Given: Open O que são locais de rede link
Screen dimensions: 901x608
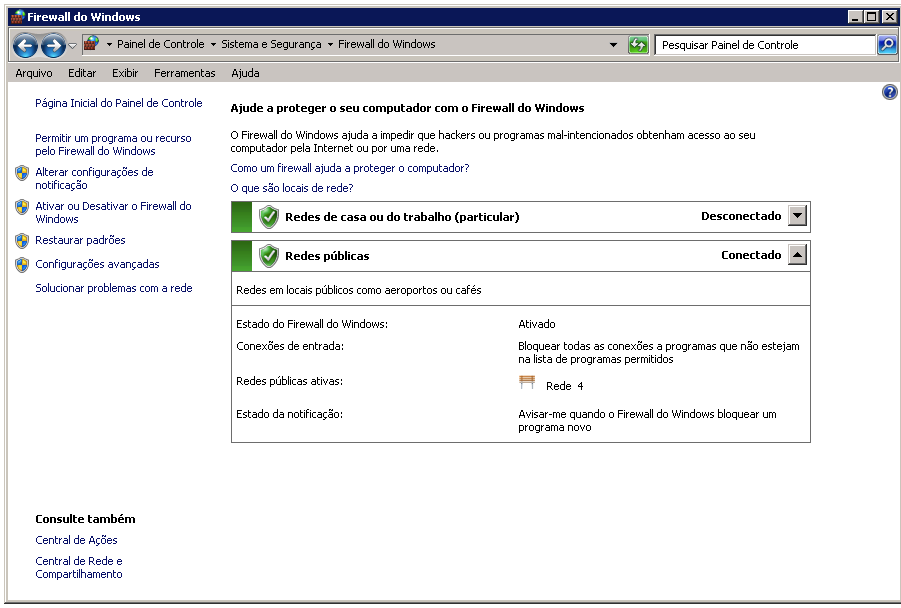Looking at the screenshot, I should click(x=292, y=188).
